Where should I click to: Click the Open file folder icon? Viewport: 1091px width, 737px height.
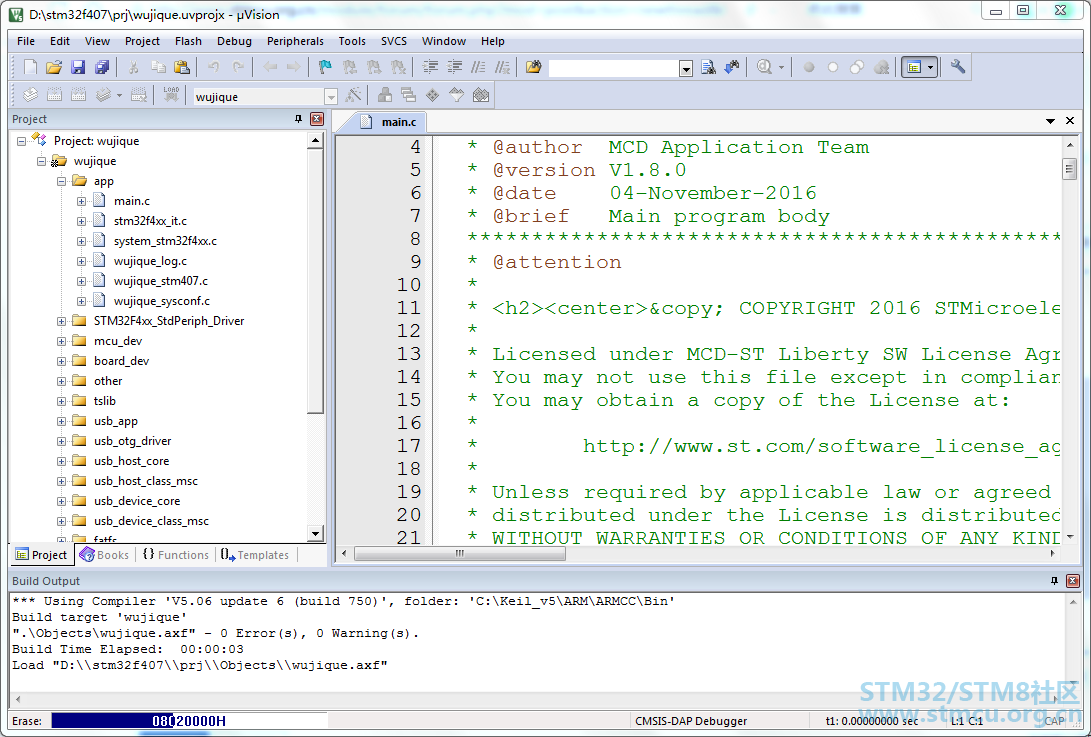[54, 68]
